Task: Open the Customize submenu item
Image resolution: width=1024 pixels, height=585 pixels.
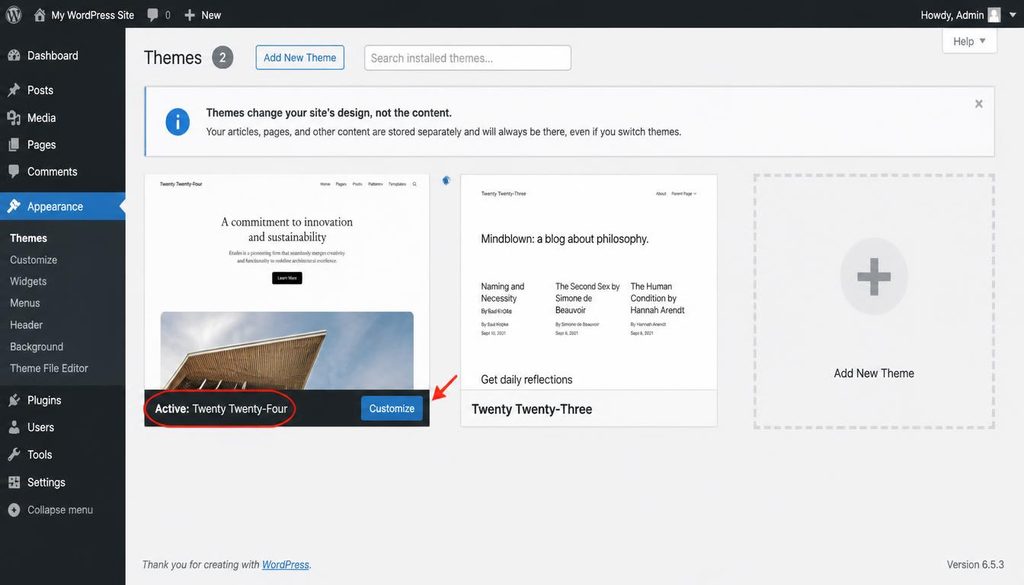Action: point(33,260)
